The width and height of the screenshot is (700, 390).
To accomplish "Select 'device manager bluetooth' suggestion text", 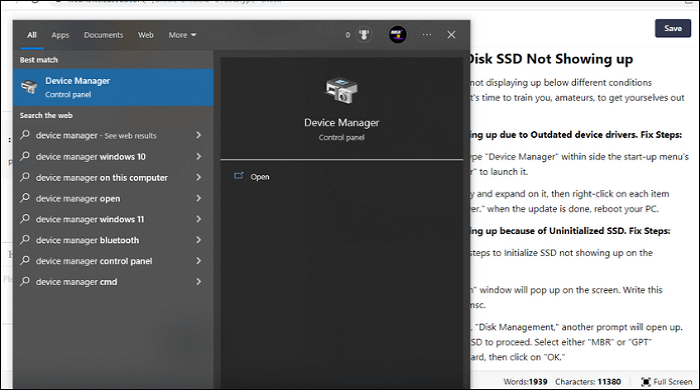I will 88,240.
